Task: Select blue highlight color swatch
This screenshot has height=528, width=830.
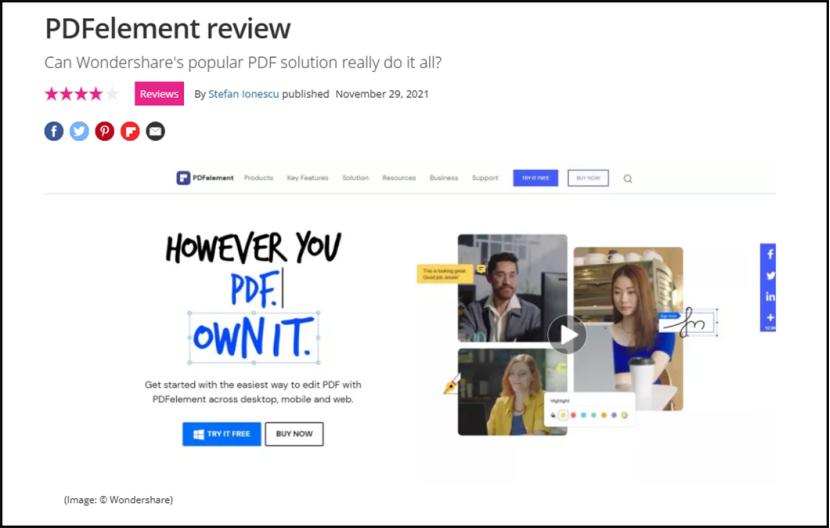Action: (x=583, y=415)
